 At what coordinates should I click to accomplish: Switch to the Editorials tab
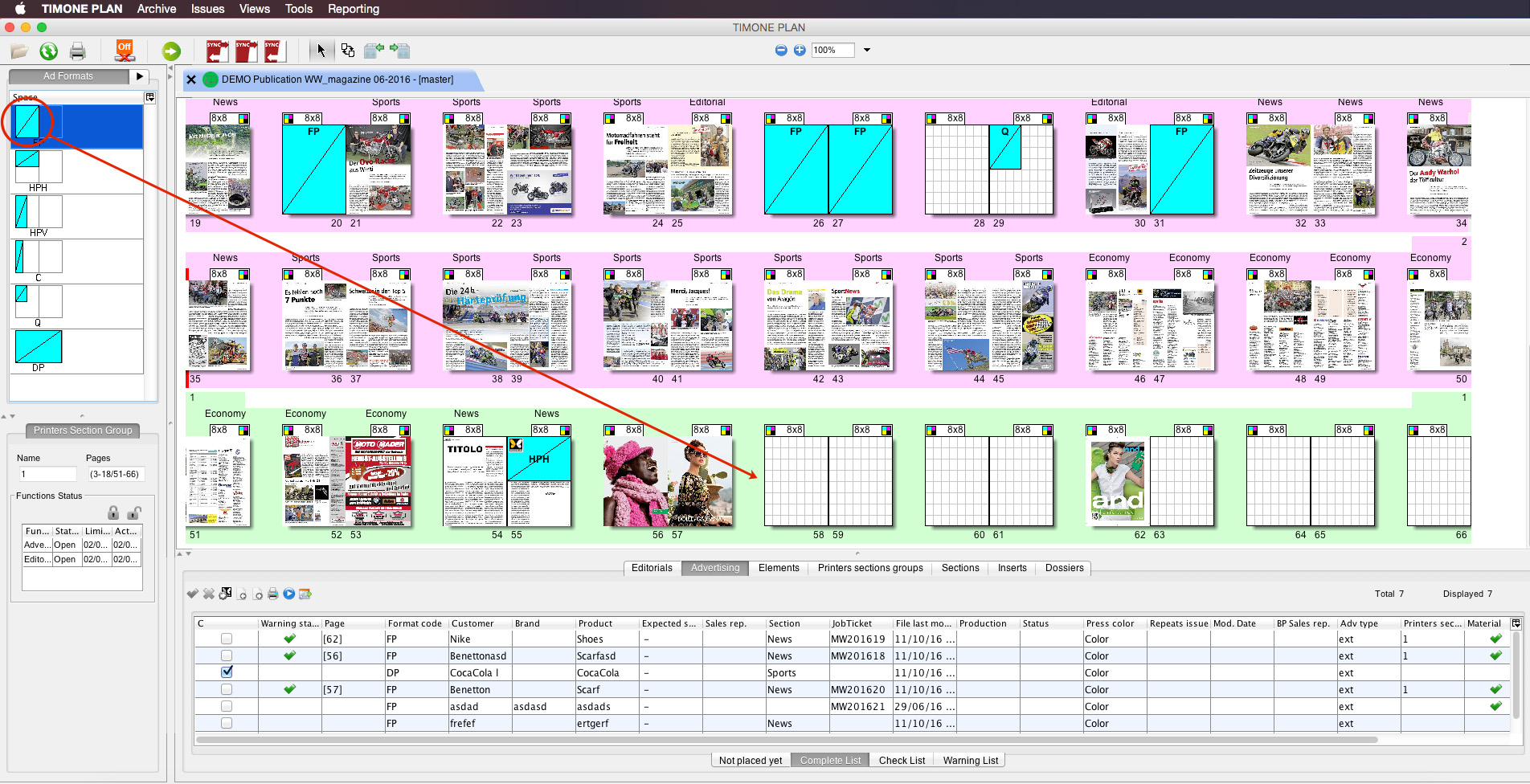coord(652,568)
